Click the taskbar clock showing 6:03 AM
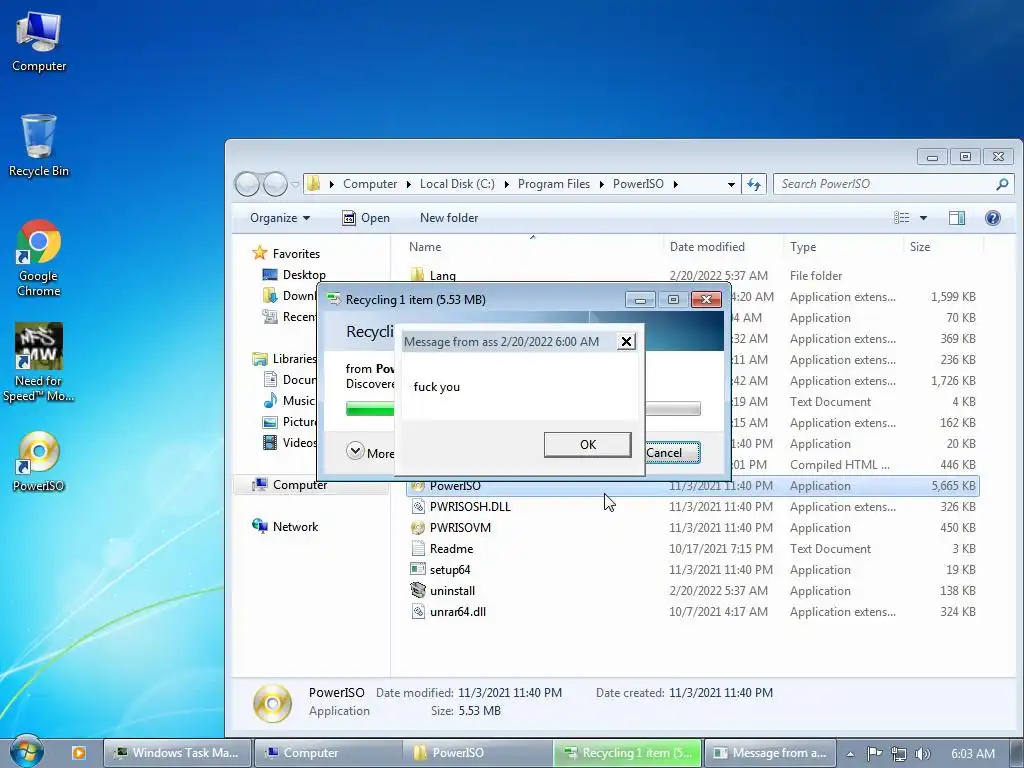The image size is (1024, 768). pos(972,754)
